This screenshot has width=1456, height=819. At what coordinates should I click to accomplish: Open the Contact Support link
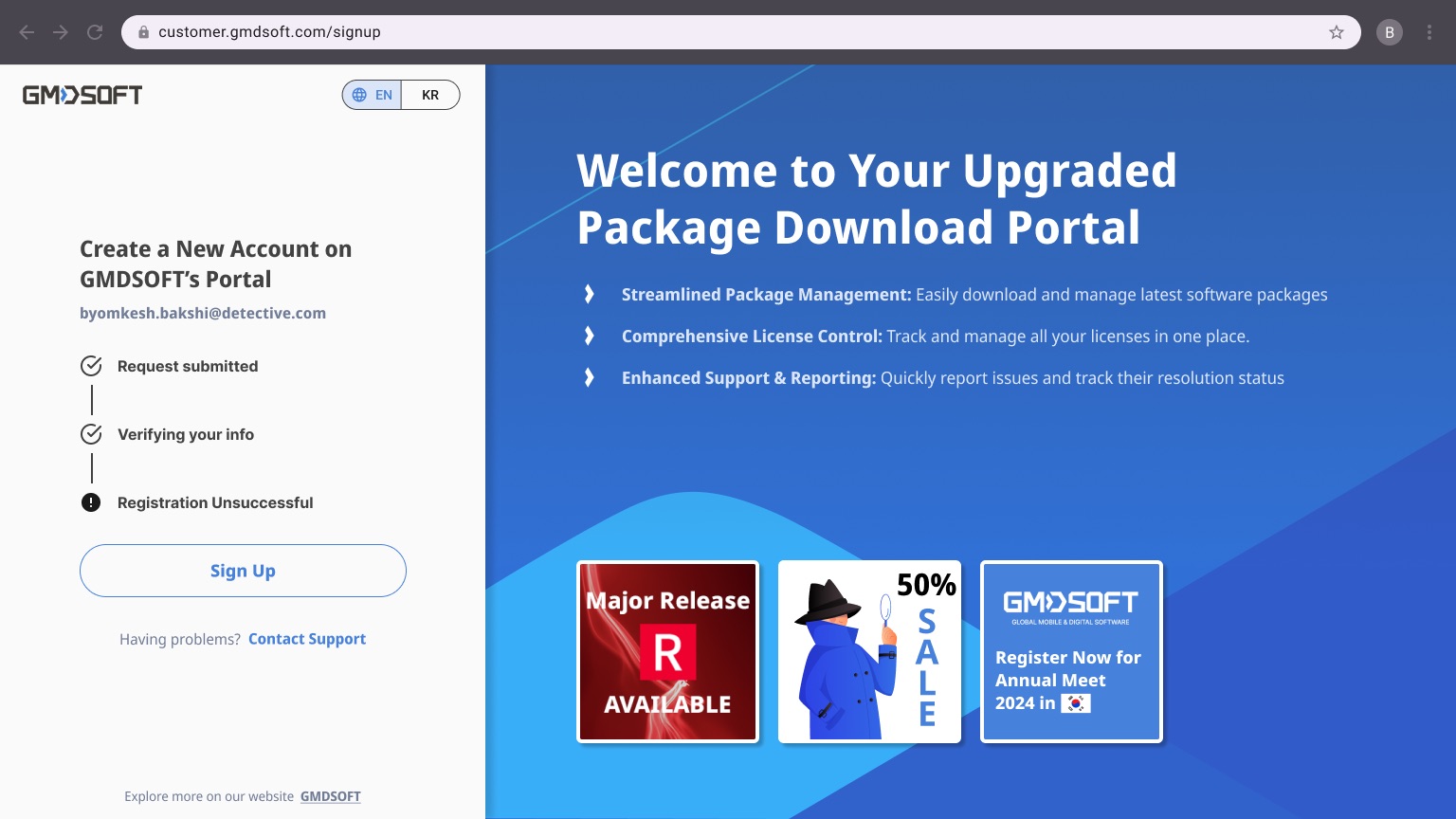click(307, 639)
